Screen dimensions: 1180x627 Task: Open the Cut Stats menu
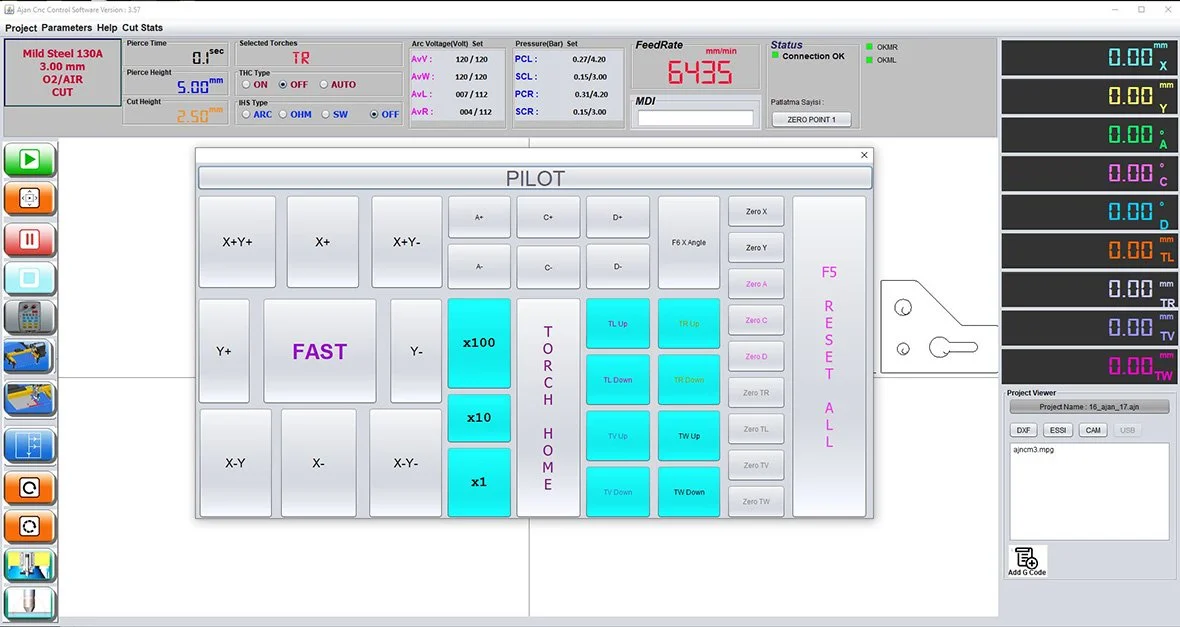pyautogui.click(x=142, y=28)
